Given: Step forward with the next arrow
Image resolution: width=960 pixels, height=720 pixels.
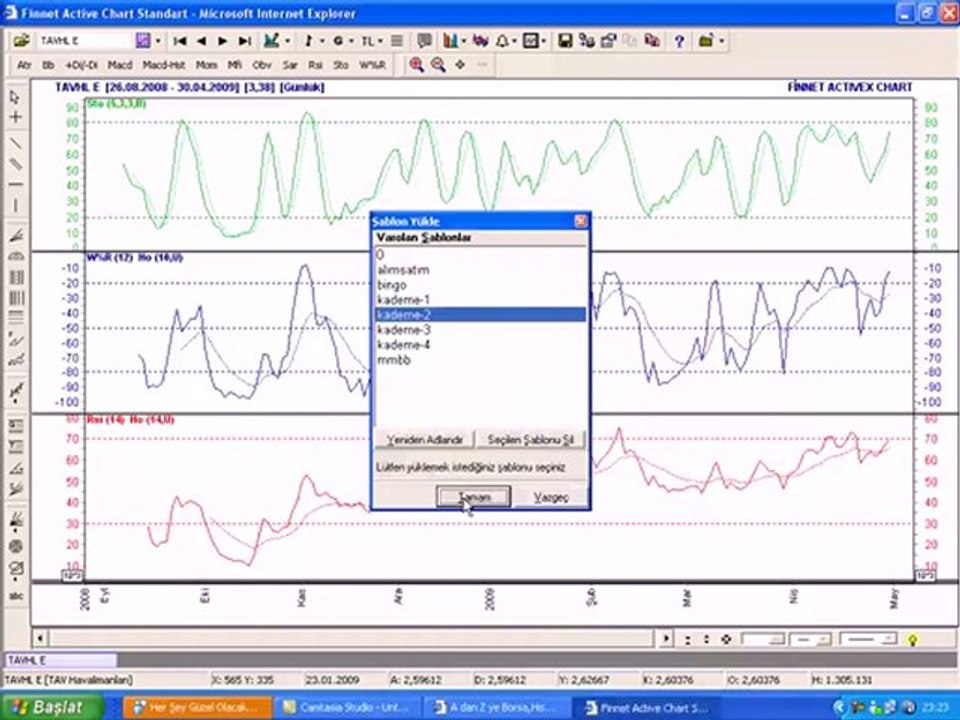Looking at the screenshot, I should 223,41.
